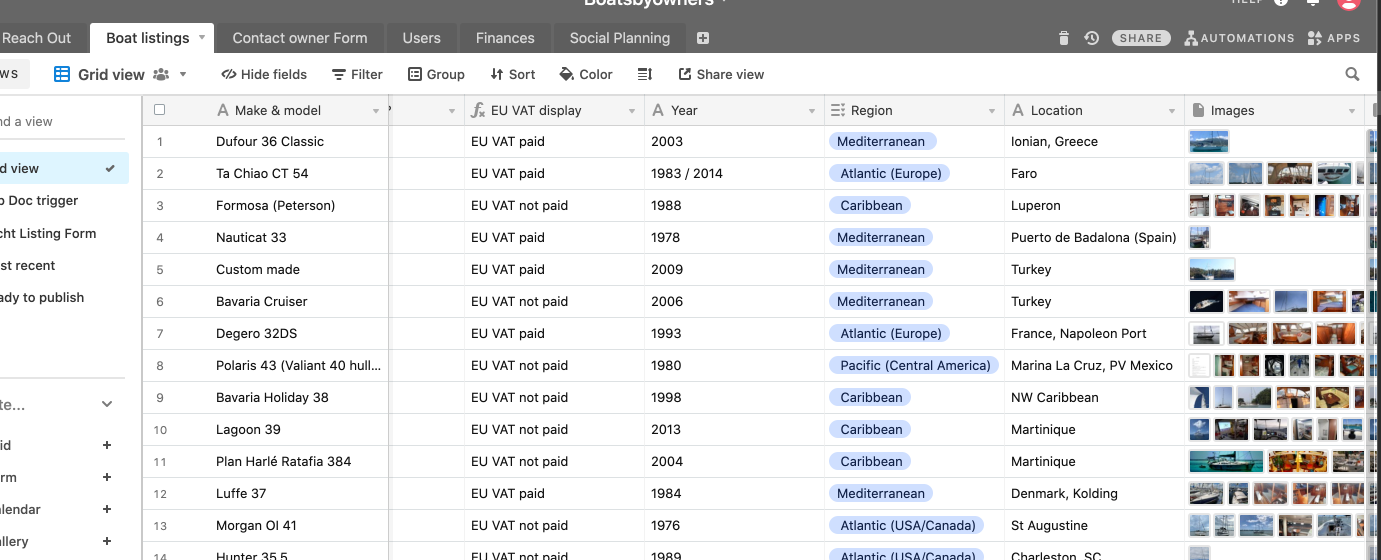
Task: Open Dufour 36 Classic image thumbnail
Action: (1209, 142)
